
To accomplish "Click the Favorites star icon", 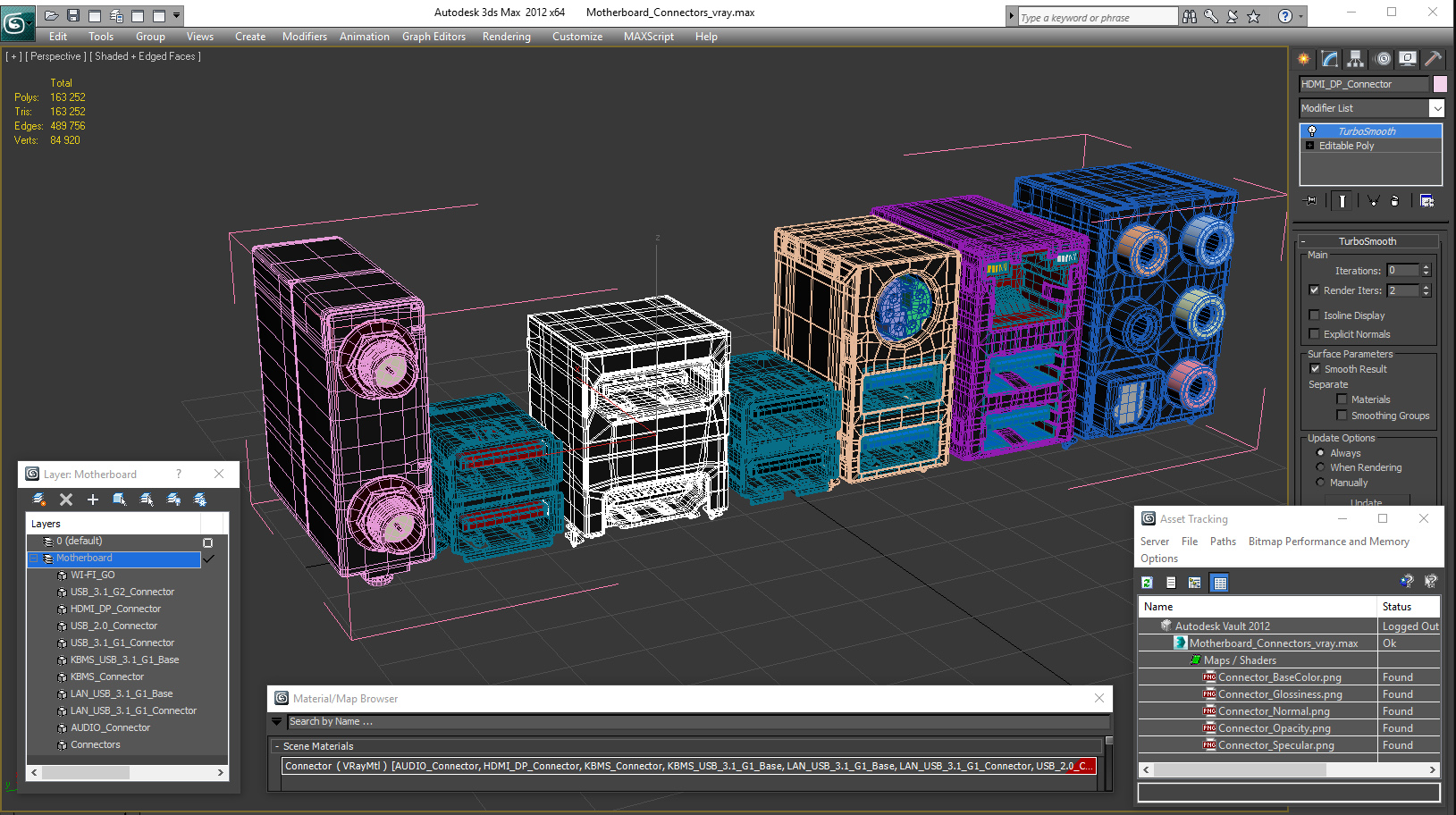I will [x=1254, y=16].
